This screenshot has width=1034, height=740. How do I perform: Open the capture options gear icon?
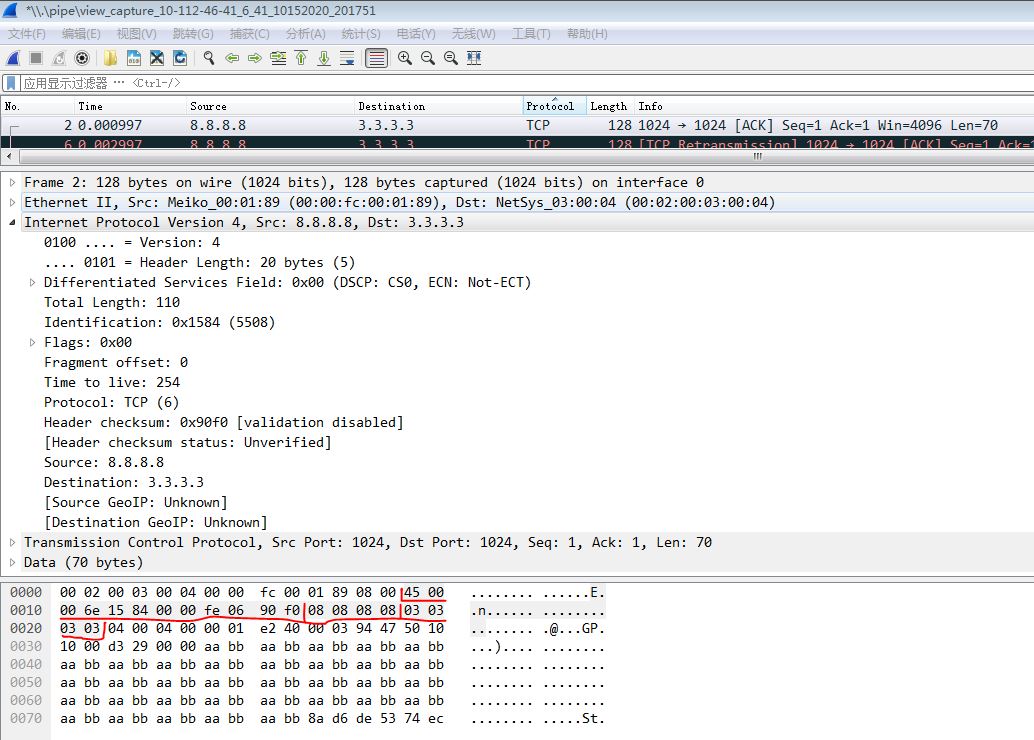82,57
